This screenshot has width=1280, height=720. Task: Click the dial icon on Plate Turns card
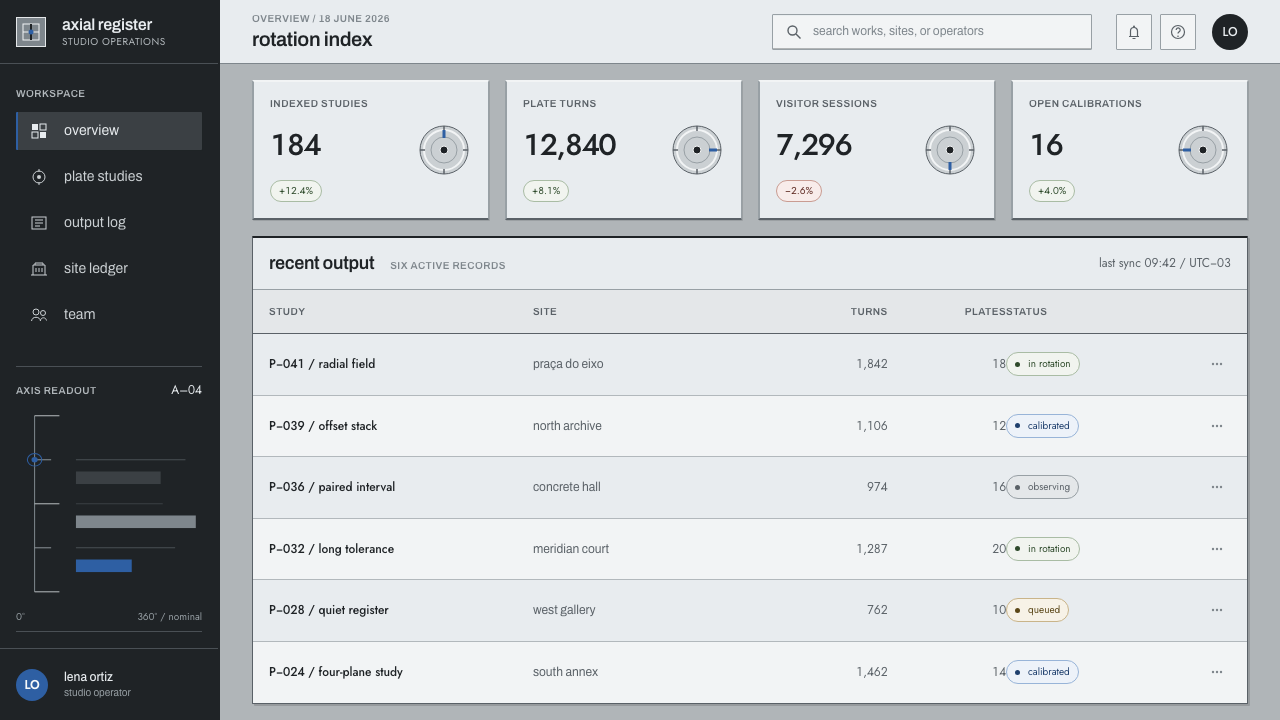(697, 150)
